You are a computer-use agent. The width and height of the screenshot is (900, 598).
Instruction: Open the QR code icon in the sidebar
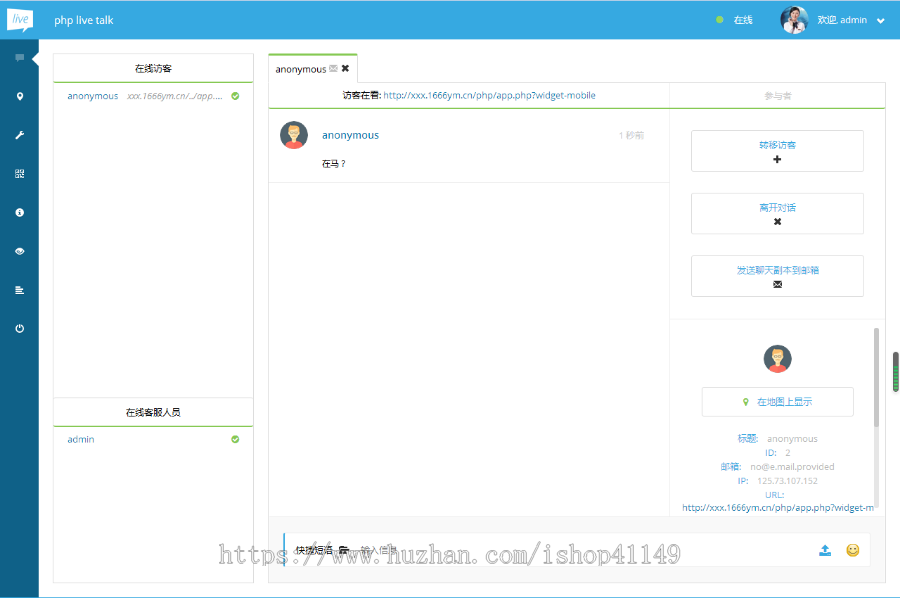coord(20,174)
